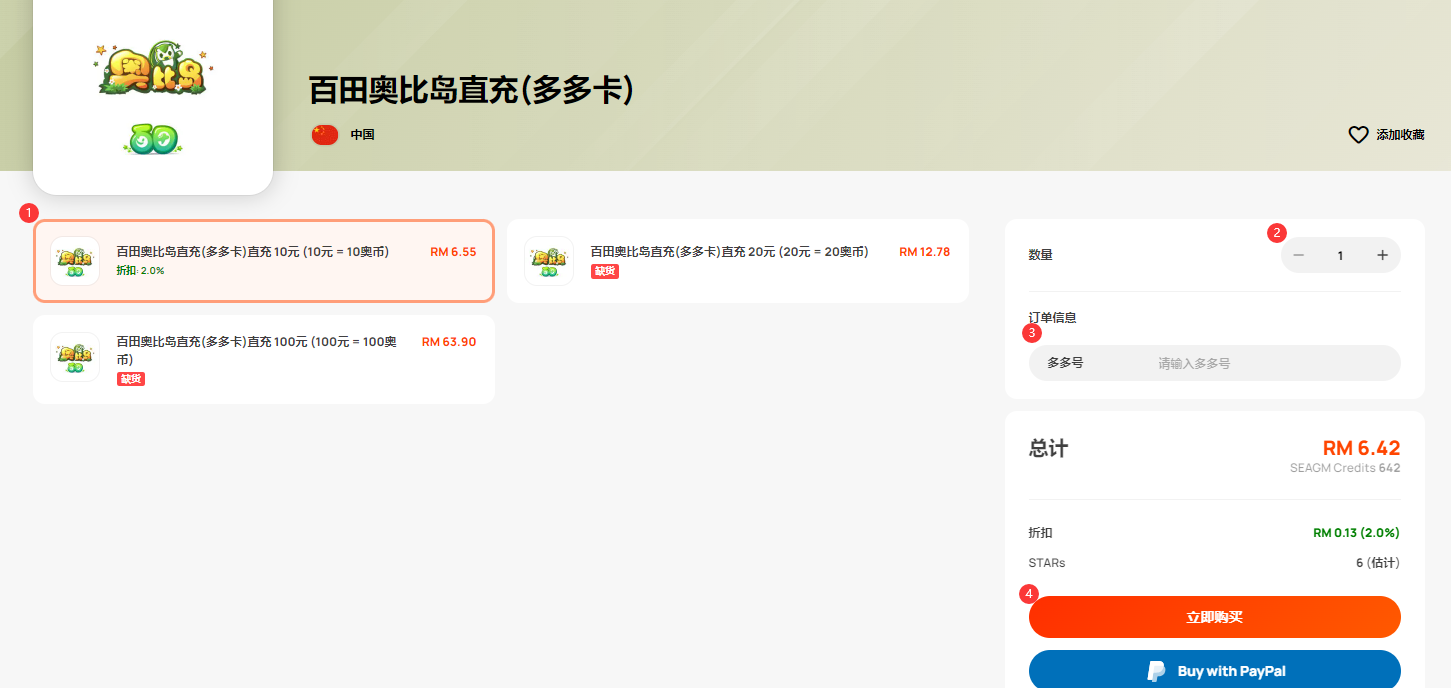The image size is (1451, 688).
Task: Click the RM 0.13 (2.0%) discount value
Action: click(1356, 533)
